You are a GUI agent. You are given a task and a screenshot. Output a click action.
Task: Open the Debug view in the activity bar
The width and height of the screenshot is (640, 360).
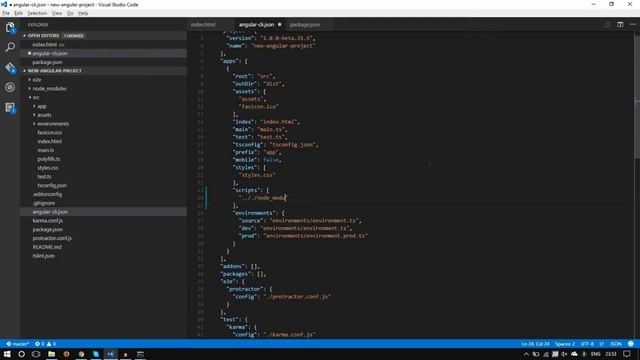(10, 87)
